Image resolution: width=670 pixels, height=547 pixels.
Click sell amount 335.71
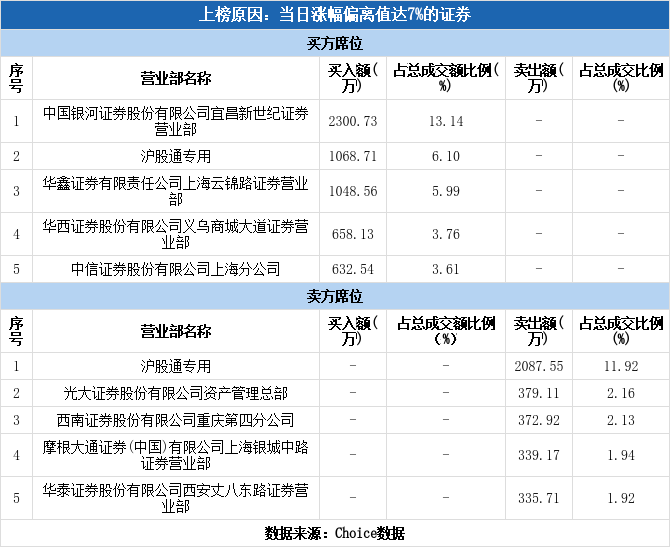point(539,498)
